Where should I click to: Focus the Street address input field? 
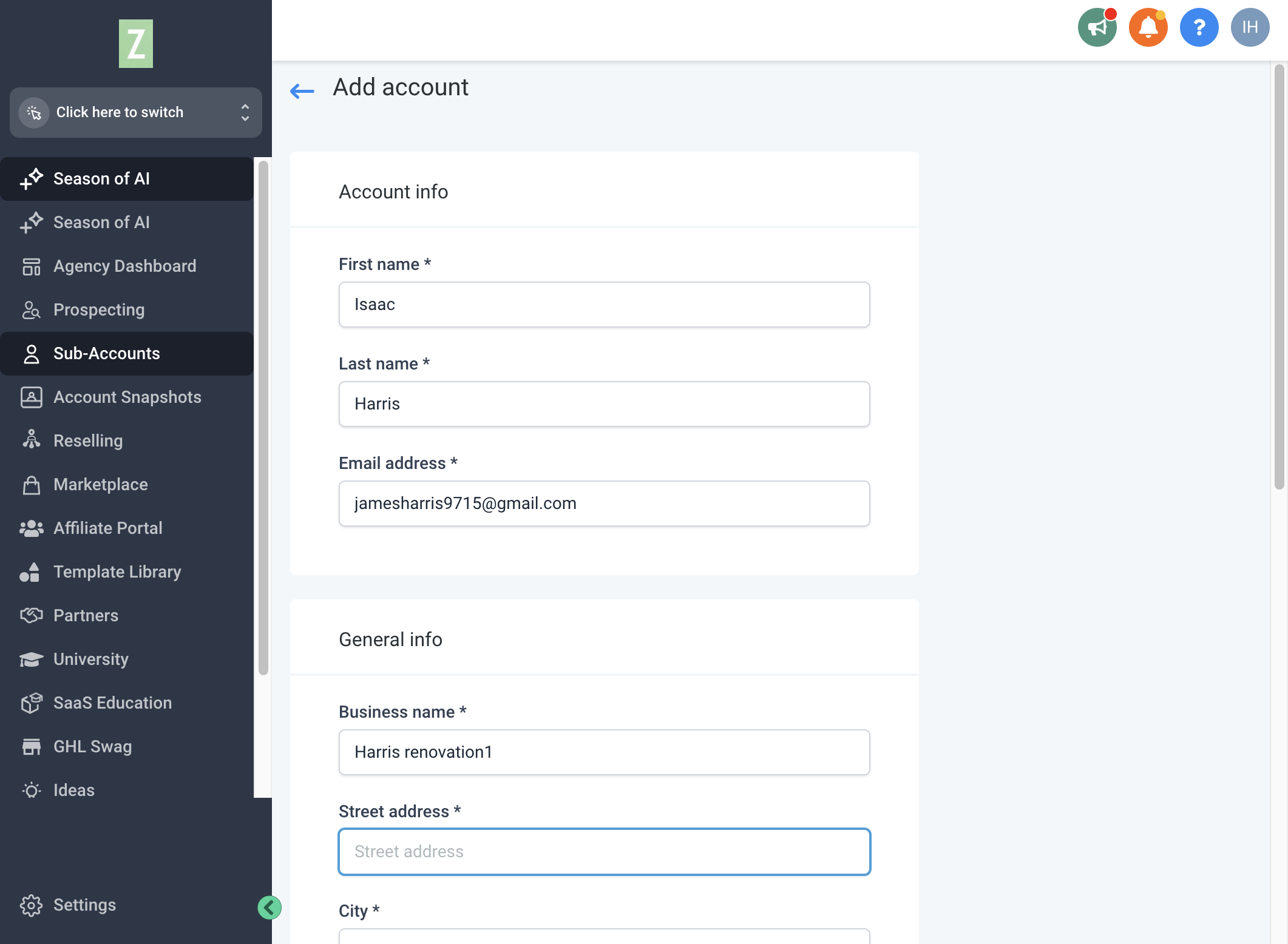click(x=604, y=852)
